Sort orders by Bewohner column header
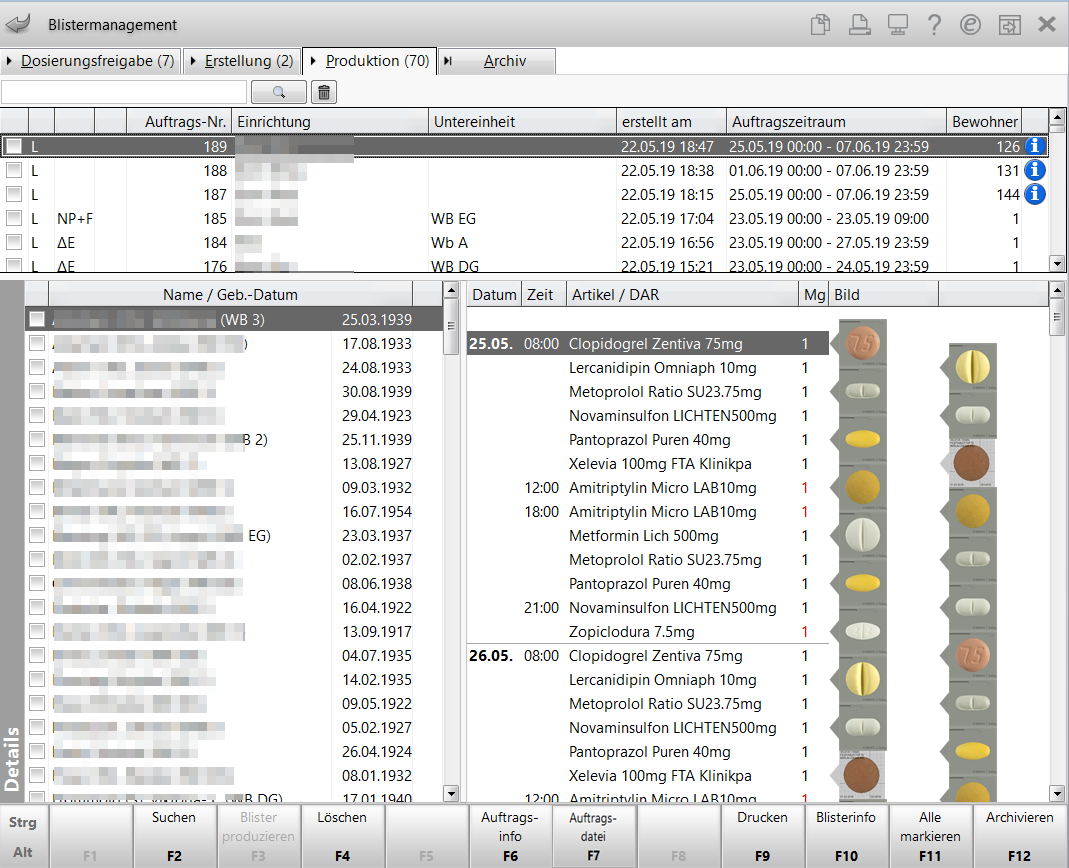 coord(984,122)
